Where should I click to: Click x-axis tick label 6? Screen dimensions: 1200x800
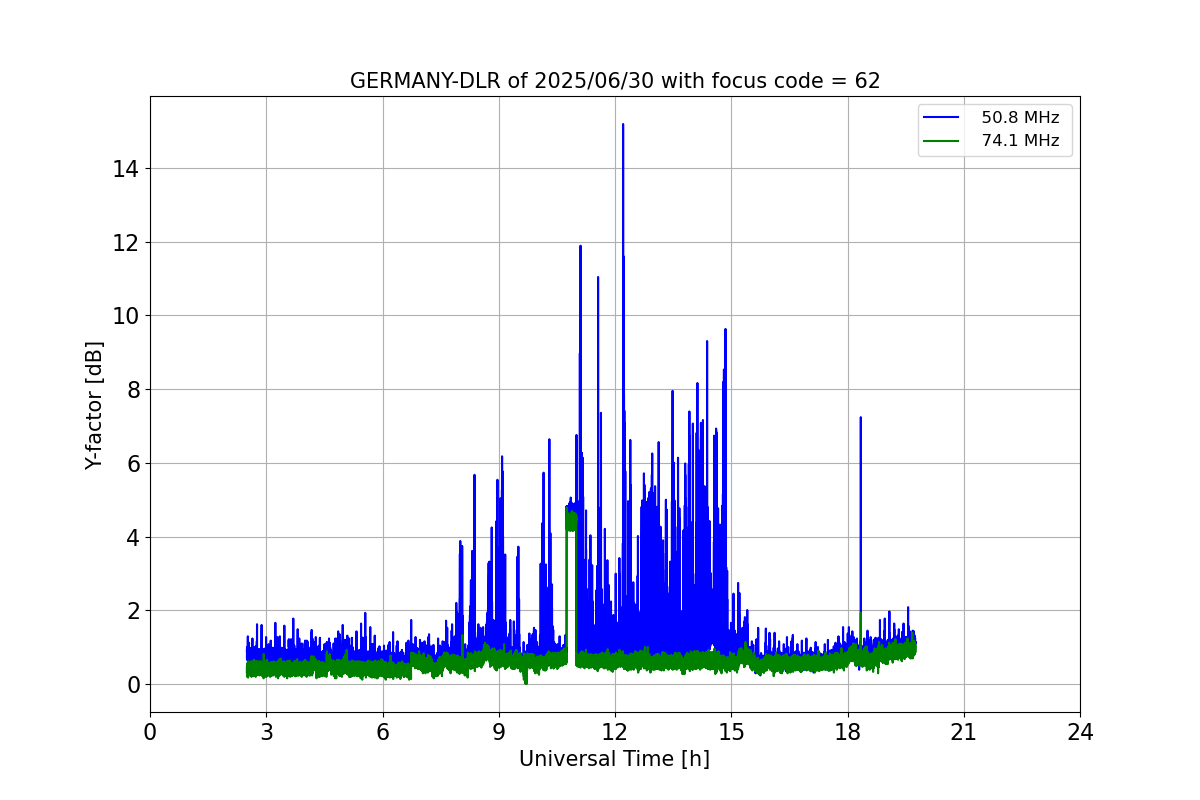pos(382,733)
